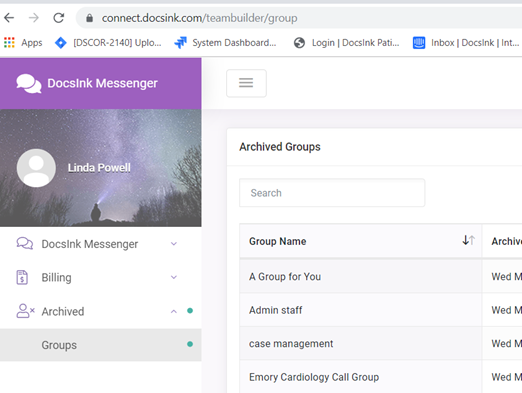Image resolution: width=522 pixels, height=393 pixels.
Task: Open the Apps grid bookmark icon
Action: [9, 43]
